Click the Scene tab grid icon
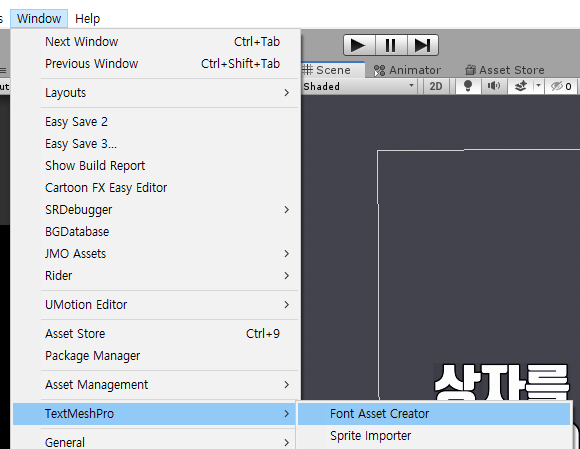The height and width of the screenshot is (449, 580). pos(307,70)
